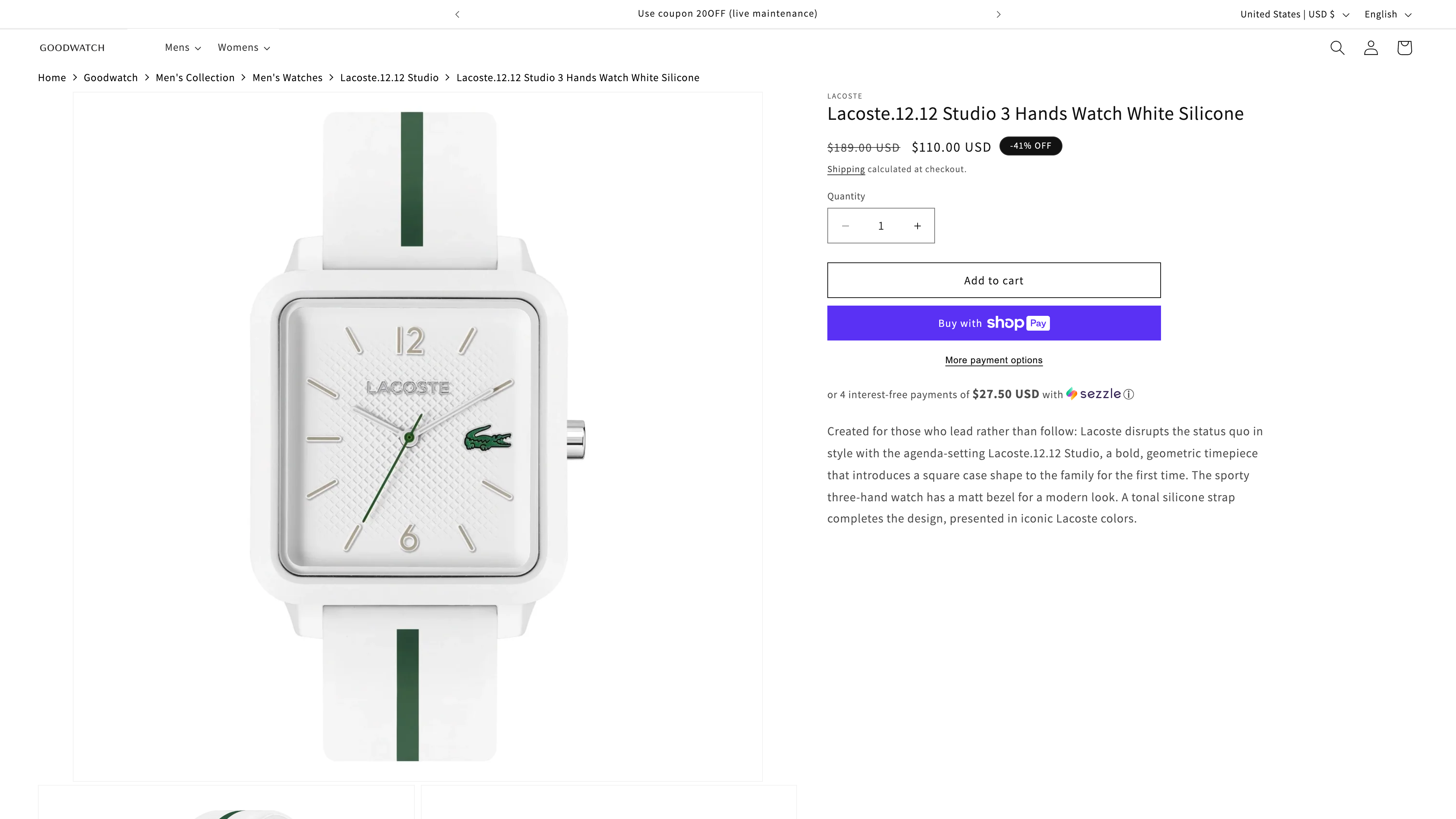Expand the Womens menu

coord(243,47)
